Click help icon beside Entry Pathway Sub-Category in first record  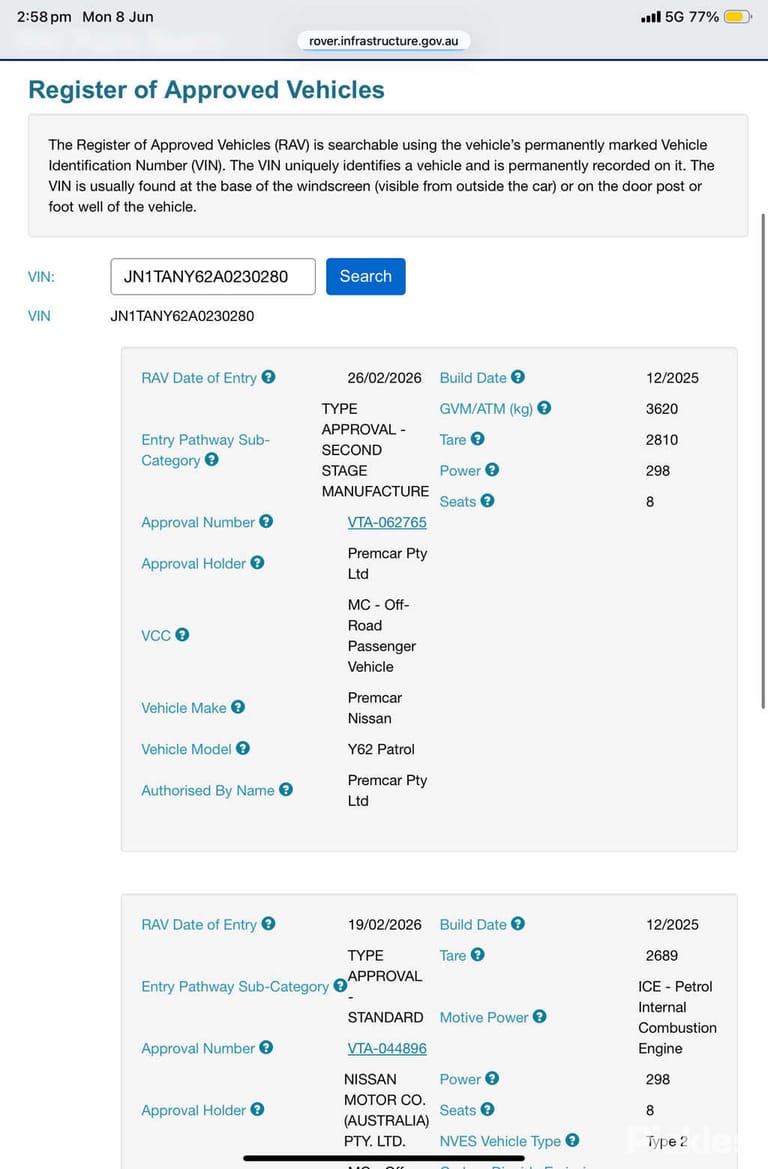tap(212, 459)
